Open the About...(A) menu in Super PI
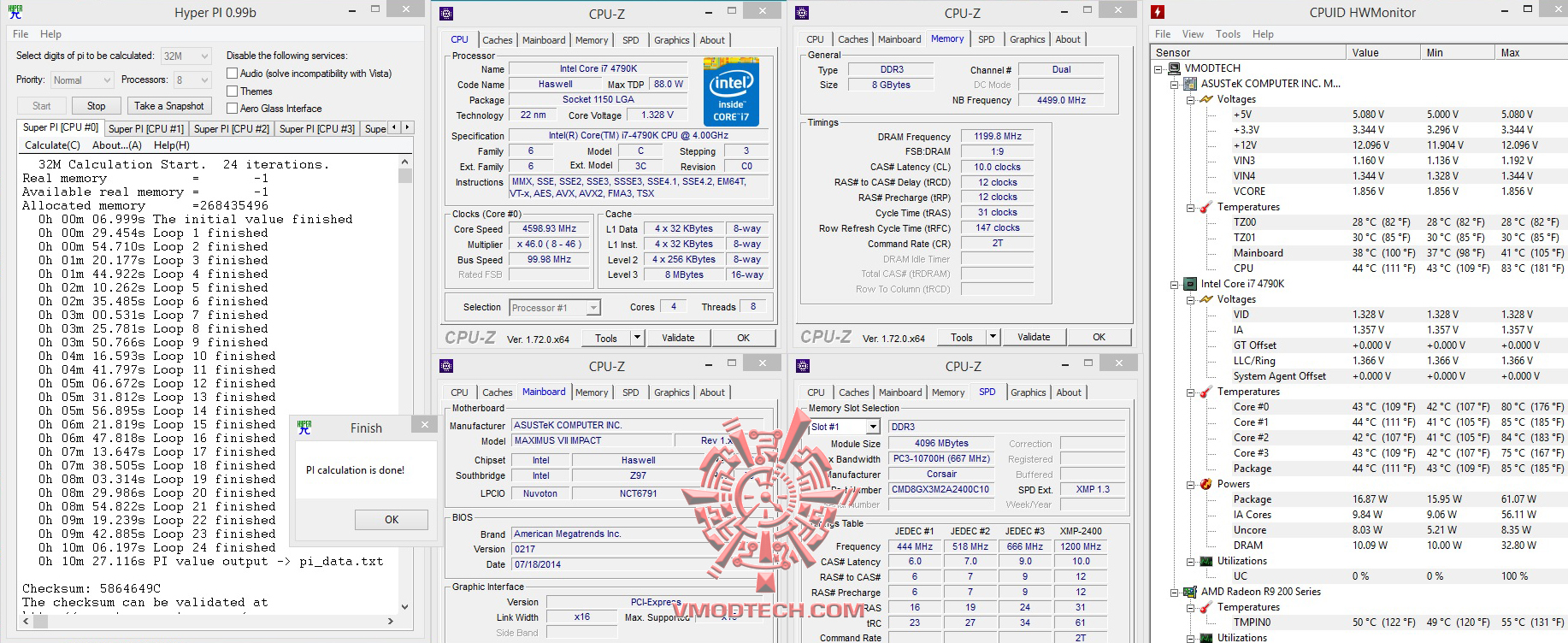This screenshot has width=1568, height=643. pos(117,145)
